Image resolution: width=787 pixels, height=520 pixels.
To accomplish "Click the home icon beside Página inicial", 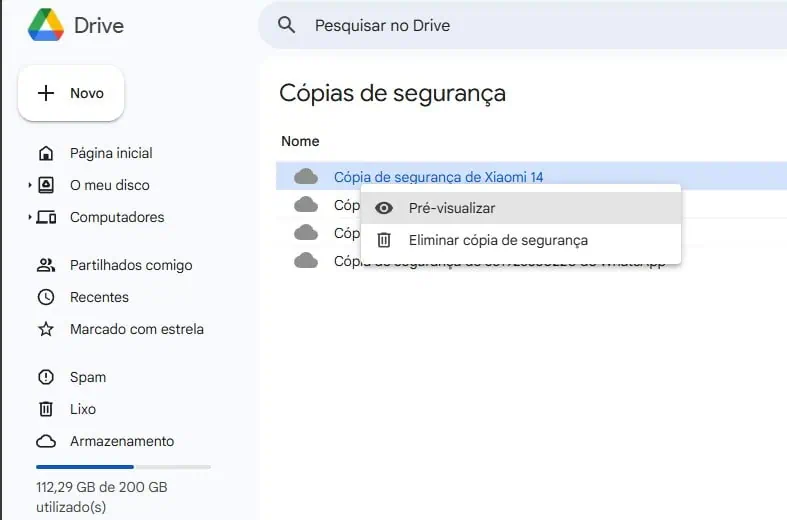I will pyautogui.click(x=46, y=153).
